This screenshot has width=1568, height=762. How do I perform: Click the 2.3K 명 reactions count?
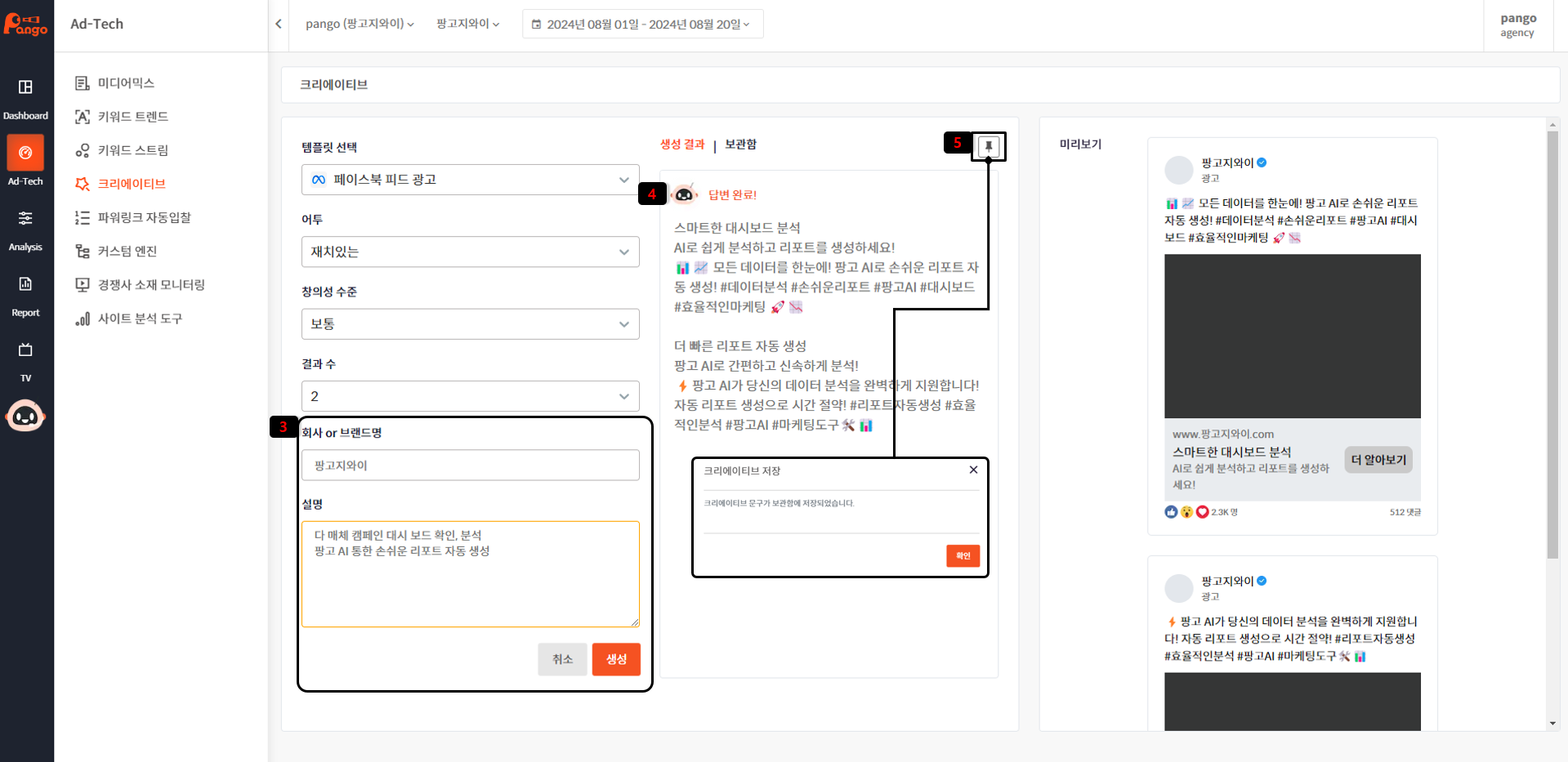(1224, 512)
